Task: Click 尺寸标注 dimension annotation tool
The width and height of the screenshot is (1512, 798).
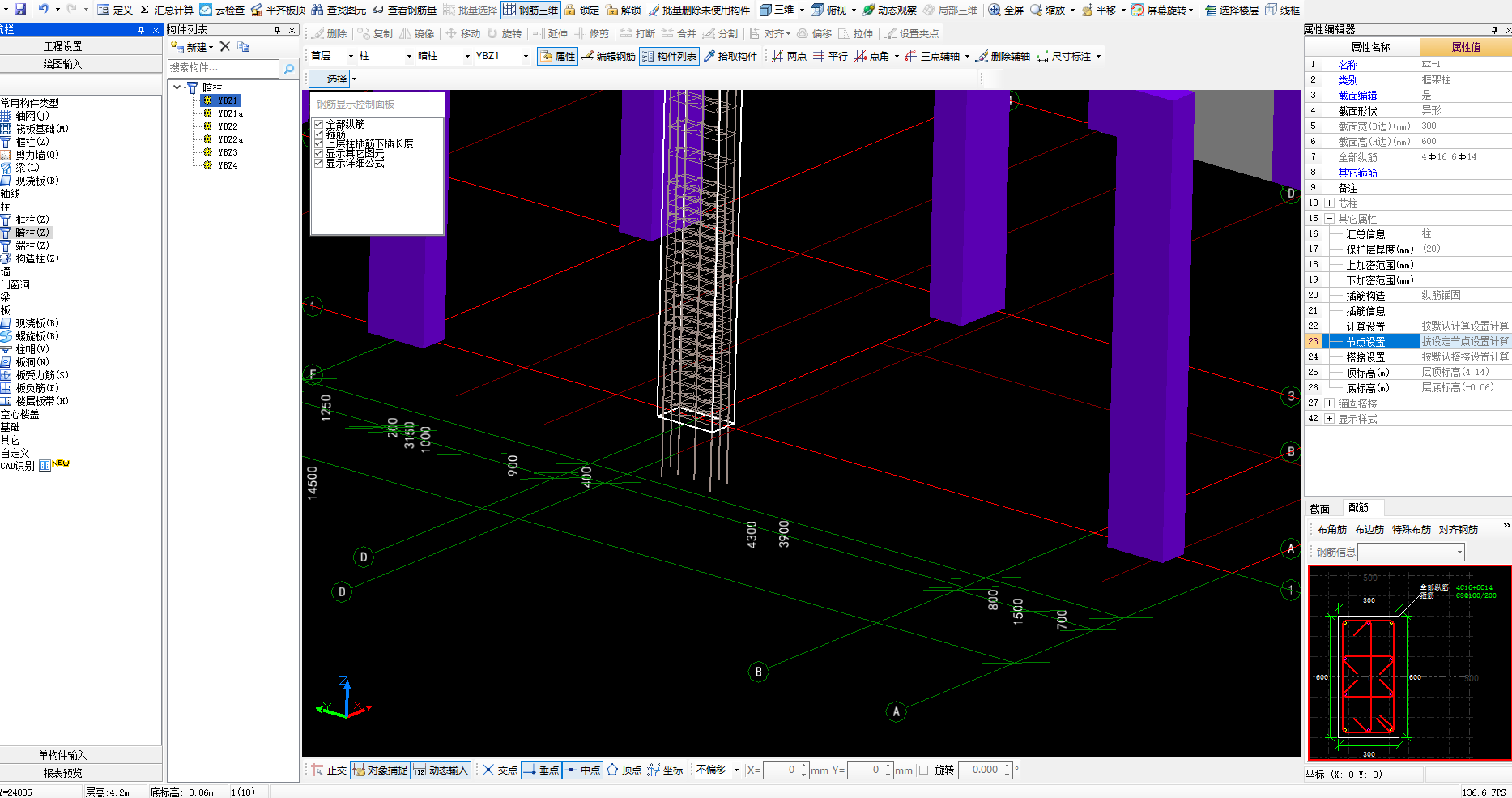Action: (x=1064, y=56)
